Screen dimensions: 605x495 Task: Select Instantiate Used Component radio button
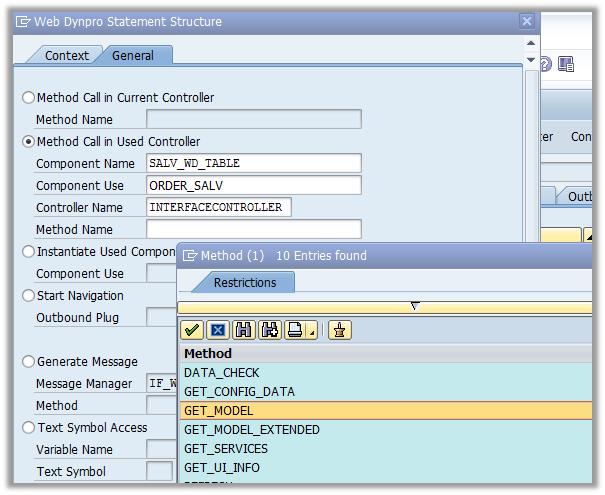(28, 252)
